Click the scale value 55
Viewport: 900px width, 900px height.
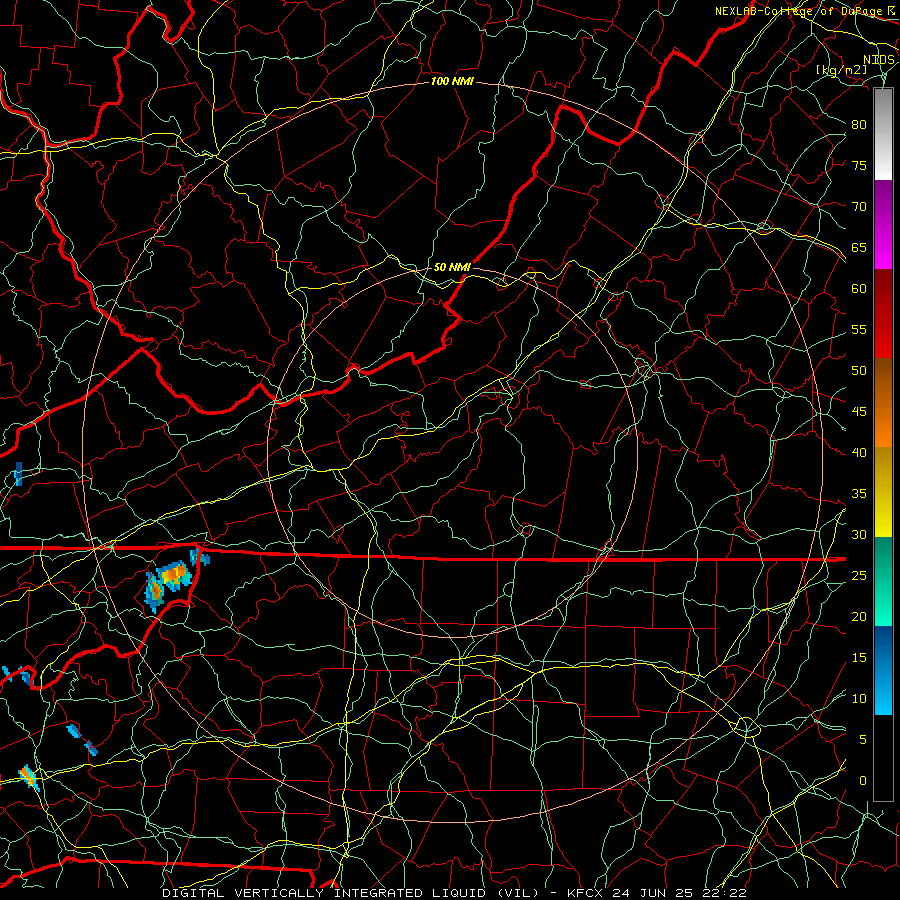[859, 329]
